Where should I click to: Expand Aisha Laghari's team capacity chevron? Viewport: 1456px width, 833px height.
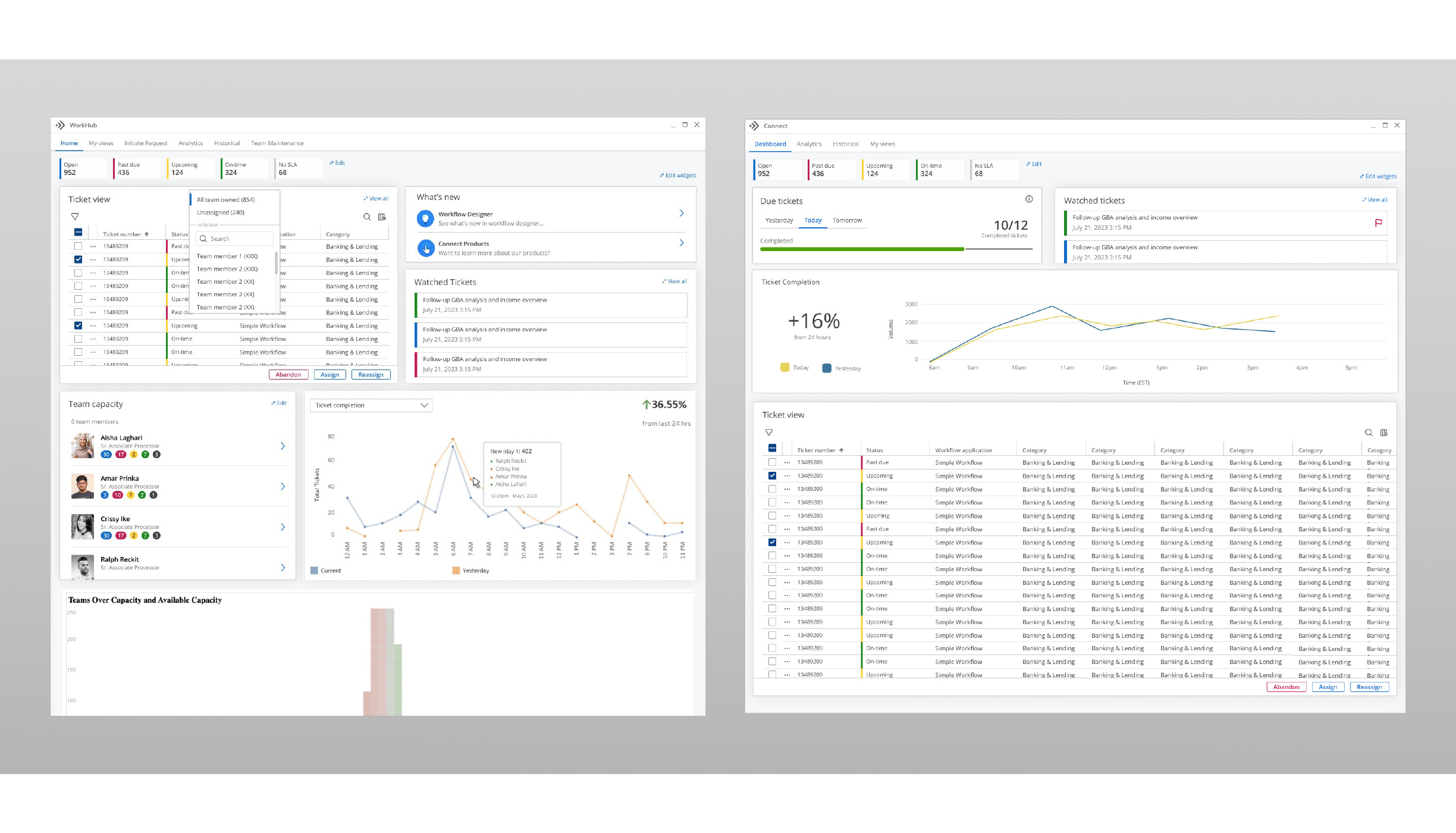(283, 446)
